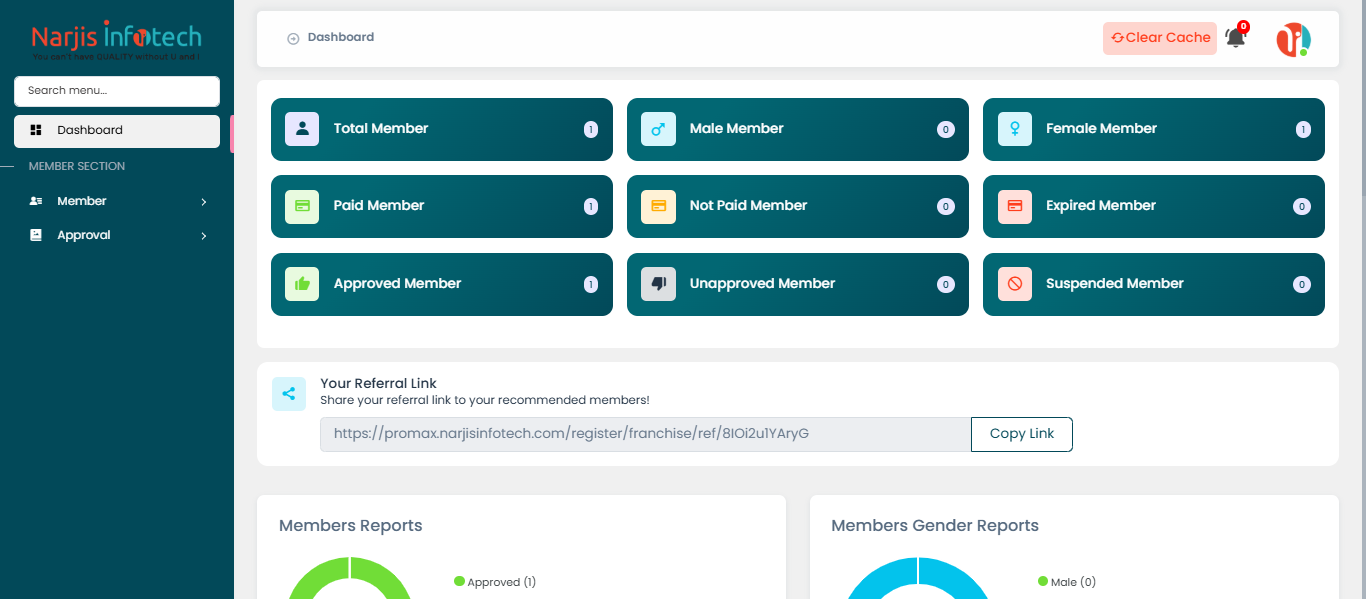Screen dimensions: 1366x599
Task: Click the Unapproved Member count badge
Action: pos(945,285)
